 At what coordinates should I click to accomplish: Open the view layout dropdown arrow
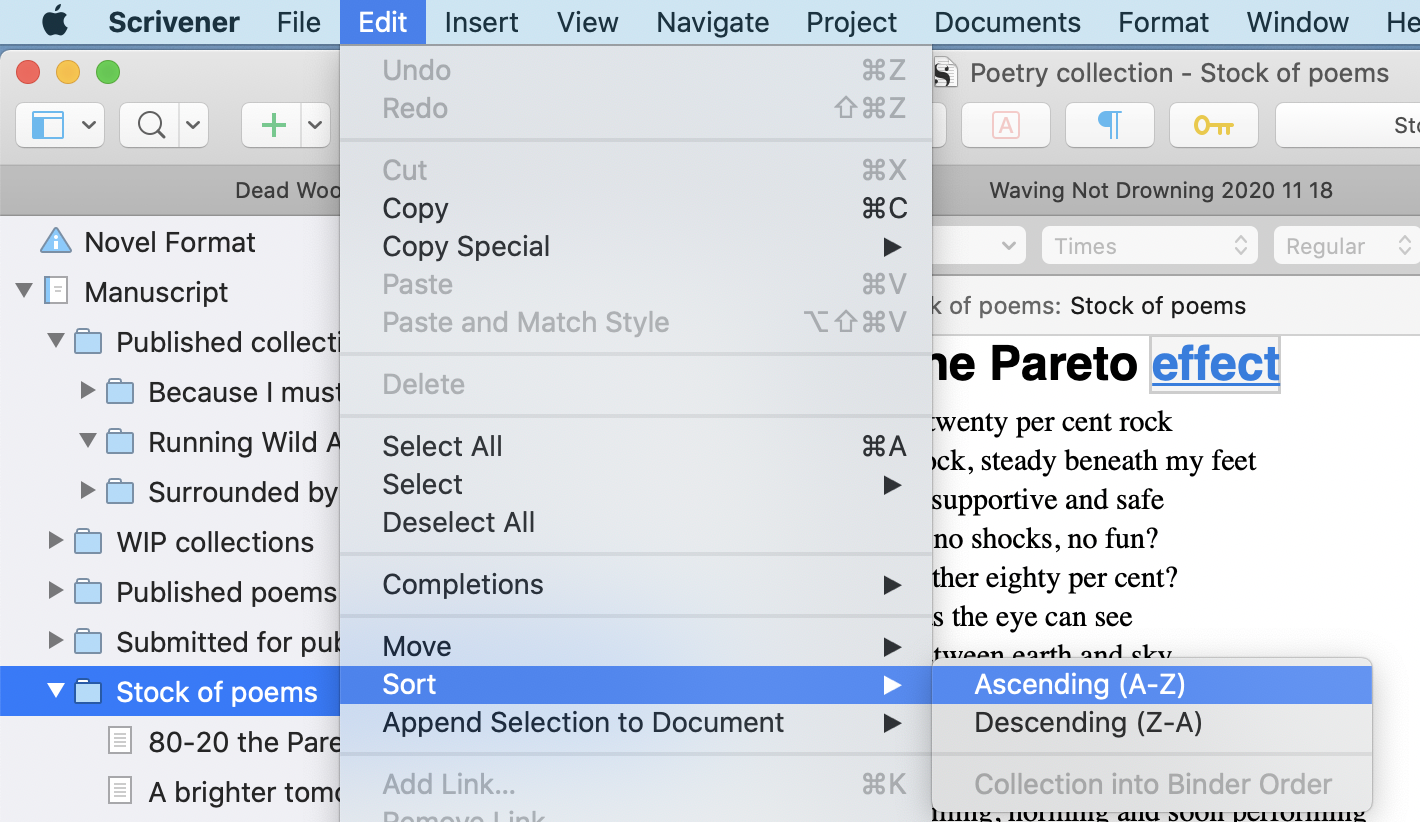pyautogui.click(x=88, y=125)
